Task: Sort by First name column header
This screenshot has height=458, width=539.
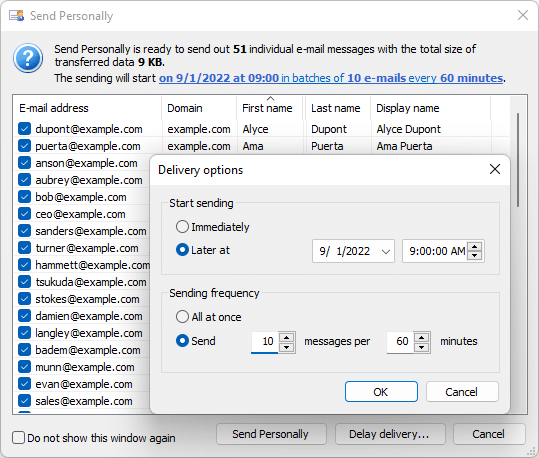Action: 271,108
